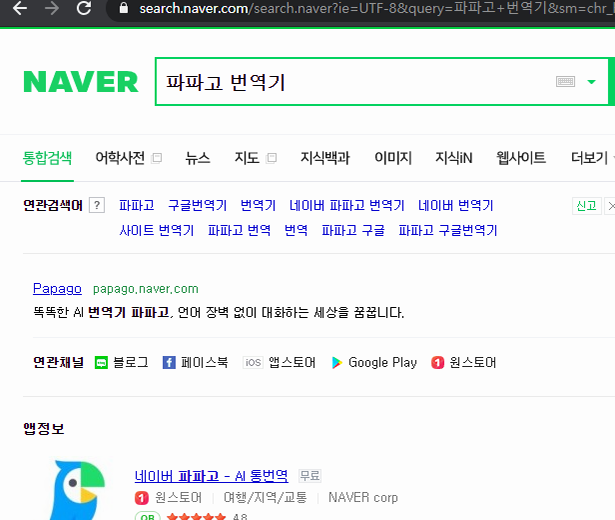This screenshot has height=520, width=615.
Task: Click the 연관채널 label
Action: coord(58,362)
